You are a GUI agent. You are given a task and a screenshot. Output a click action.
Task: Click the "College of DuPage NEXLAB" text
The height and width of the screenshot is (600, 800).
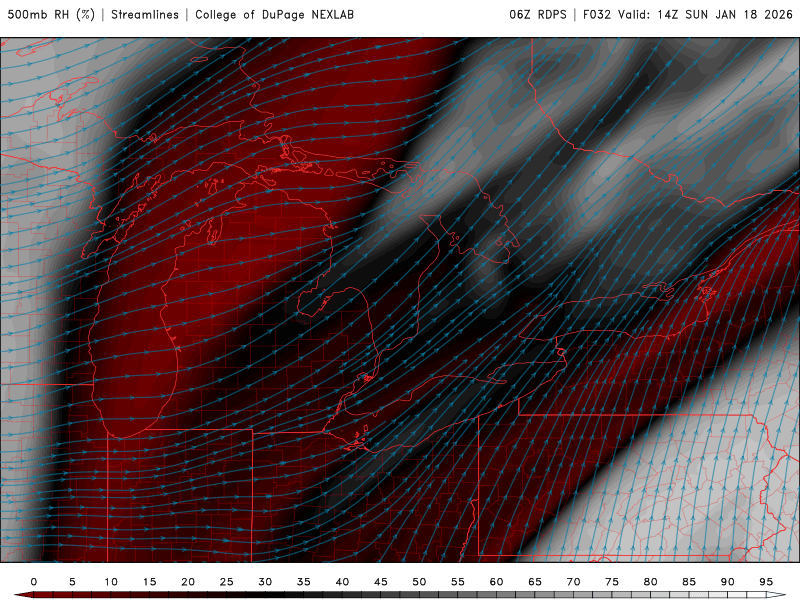[274, 14]
